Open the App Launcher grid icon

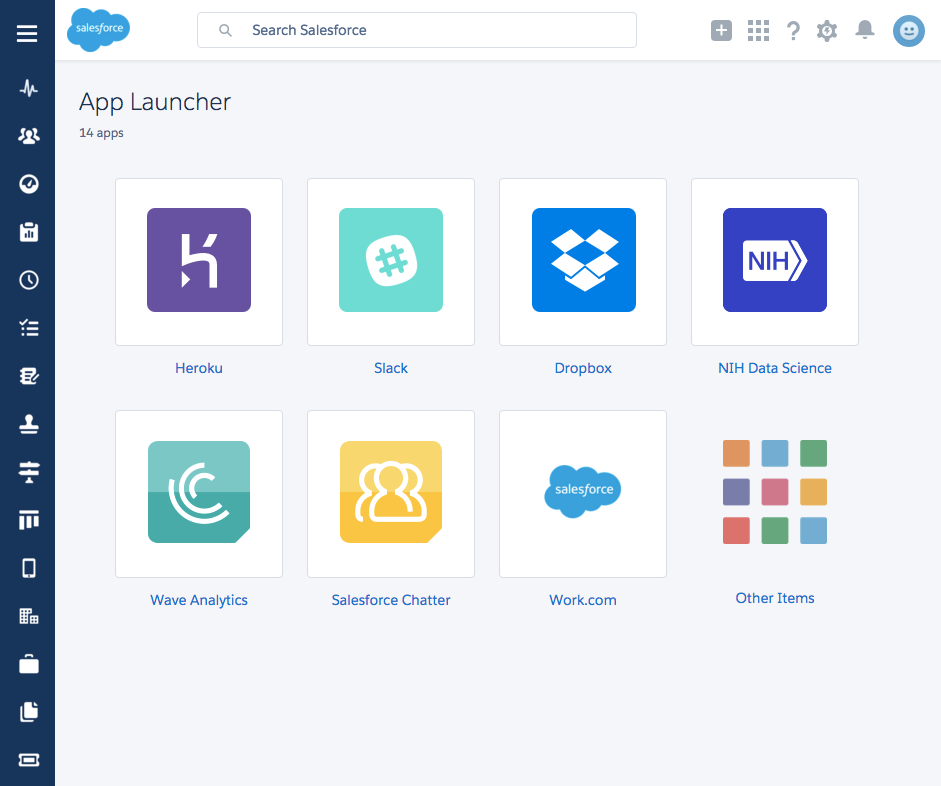(x=758, y=30)
